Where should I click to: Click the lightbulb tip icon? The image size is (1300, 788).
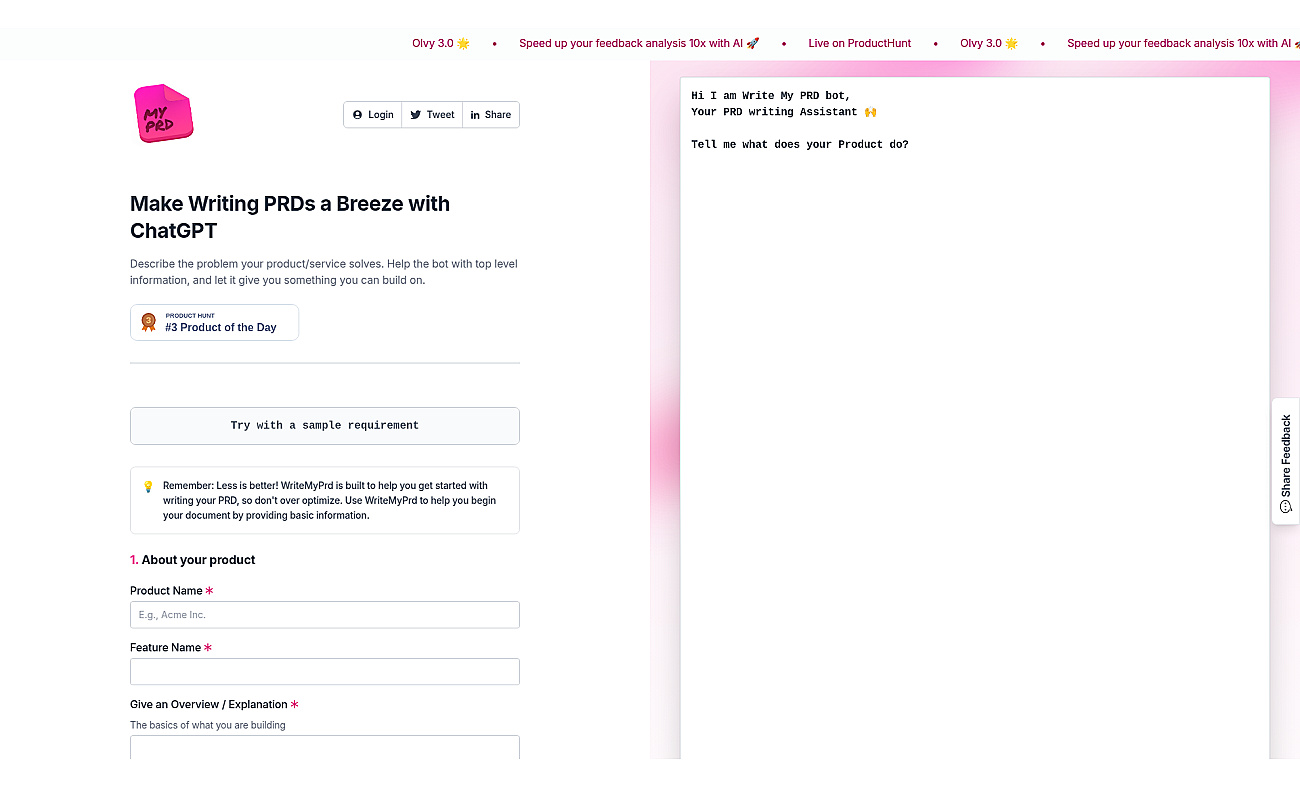[x=148, y=486]
